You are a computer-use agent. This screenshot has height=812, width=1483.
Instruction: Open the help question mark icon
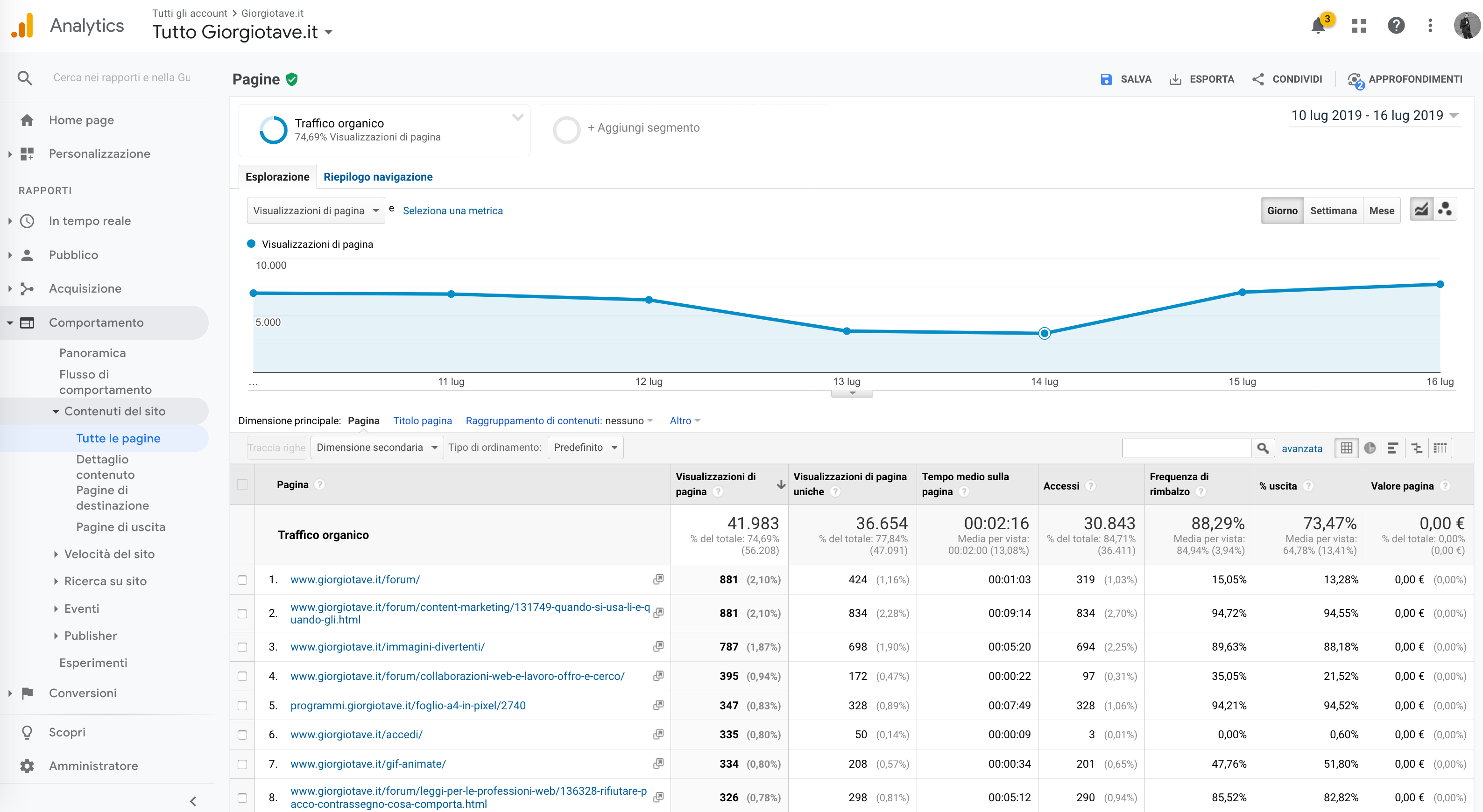[1396, 26]
